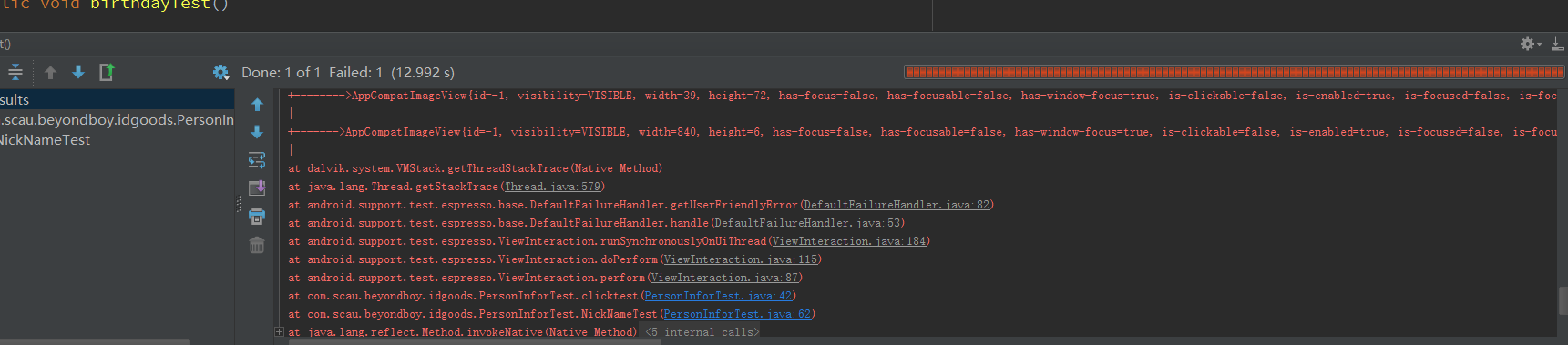Click the red failed test progress bar
Viewport: 1568px width, 345px height.
pyautogui.click(x=1234, y=72)
